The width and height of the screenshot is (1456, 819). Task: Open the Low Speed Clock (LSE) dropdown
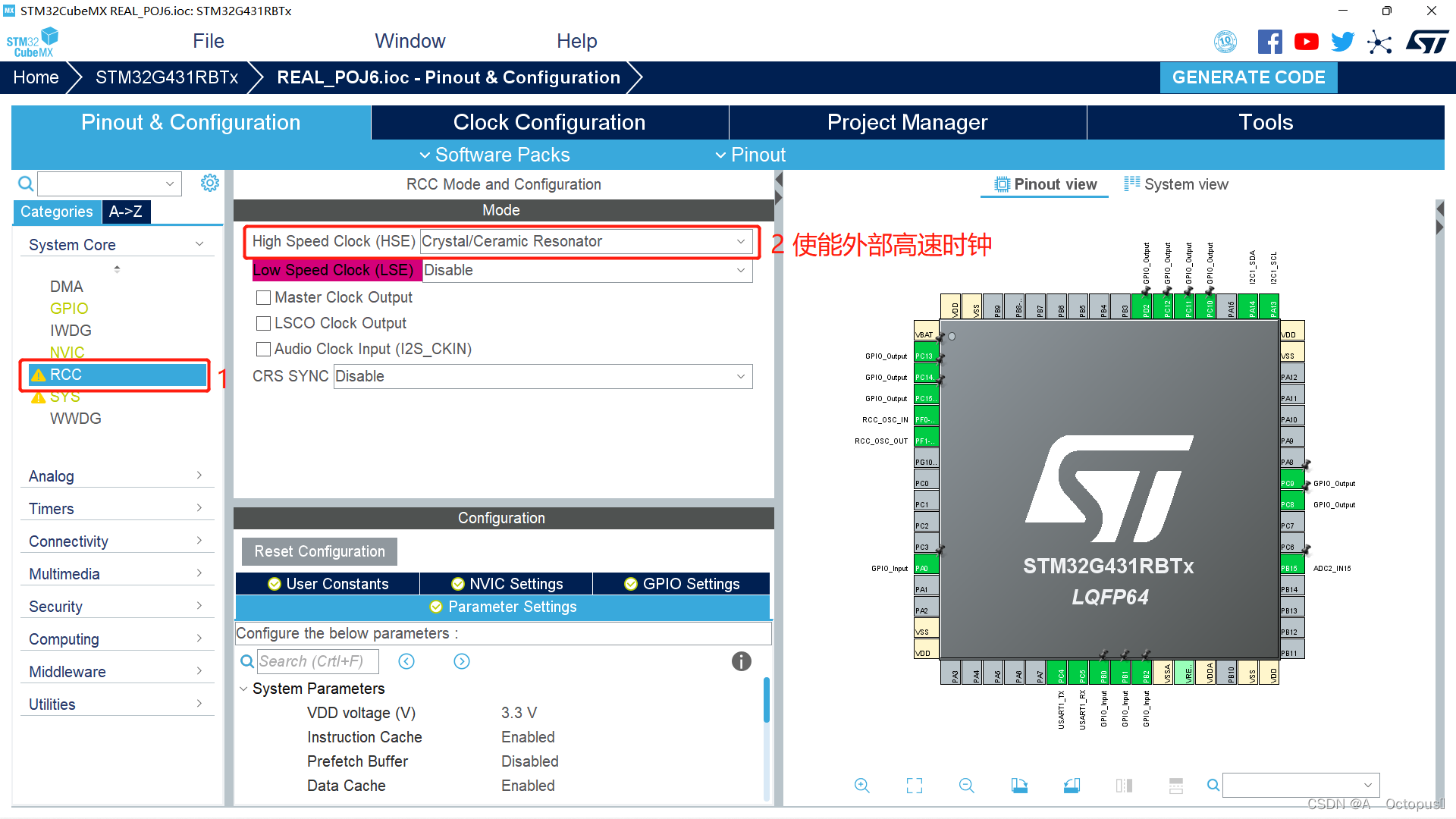(x=587, y=270)
